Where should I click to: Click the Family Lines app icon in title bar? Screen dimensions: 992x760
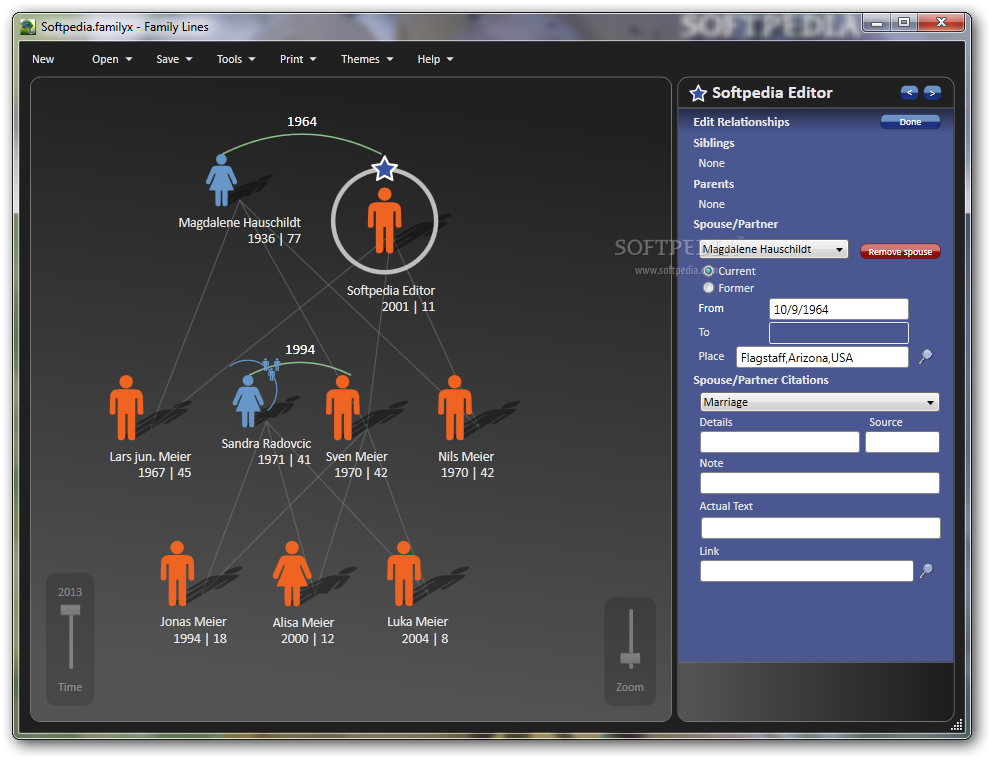(x=28, y=27)
